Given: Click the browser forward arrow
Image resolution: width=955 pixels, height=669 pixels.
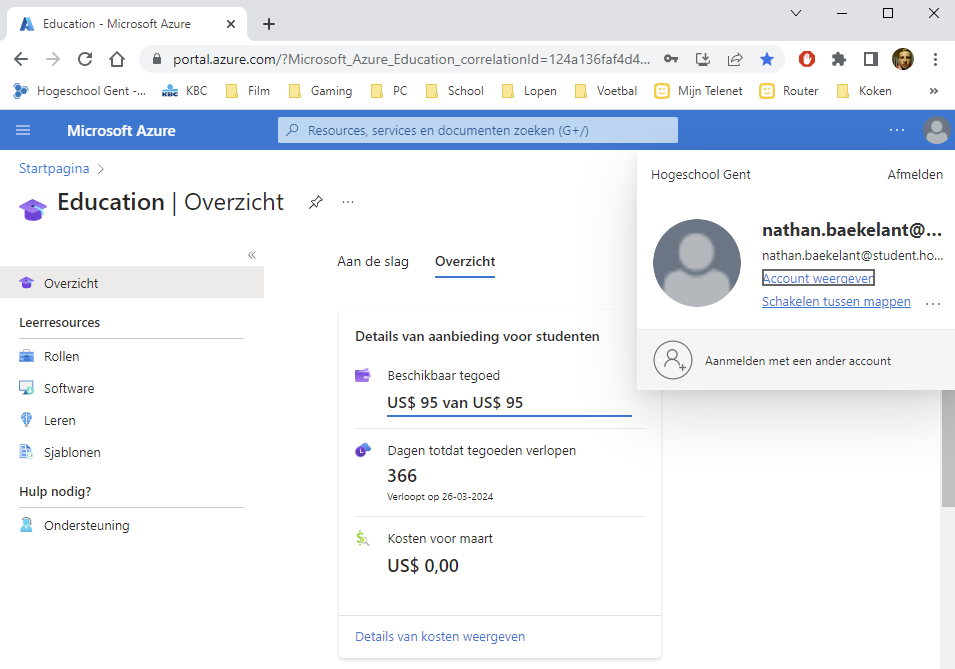Looking at the screenshot, I should (53, 59).
